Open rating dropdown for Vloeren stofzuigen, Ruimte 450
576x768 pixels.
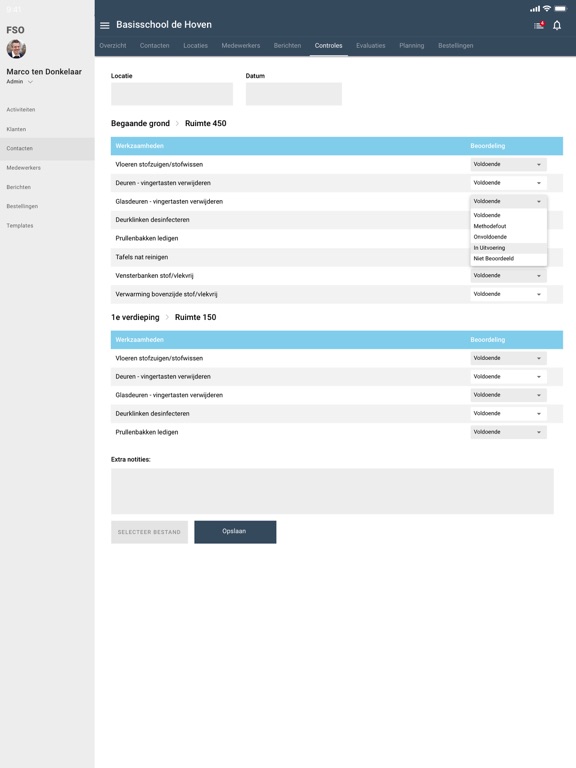pos(508,165)
